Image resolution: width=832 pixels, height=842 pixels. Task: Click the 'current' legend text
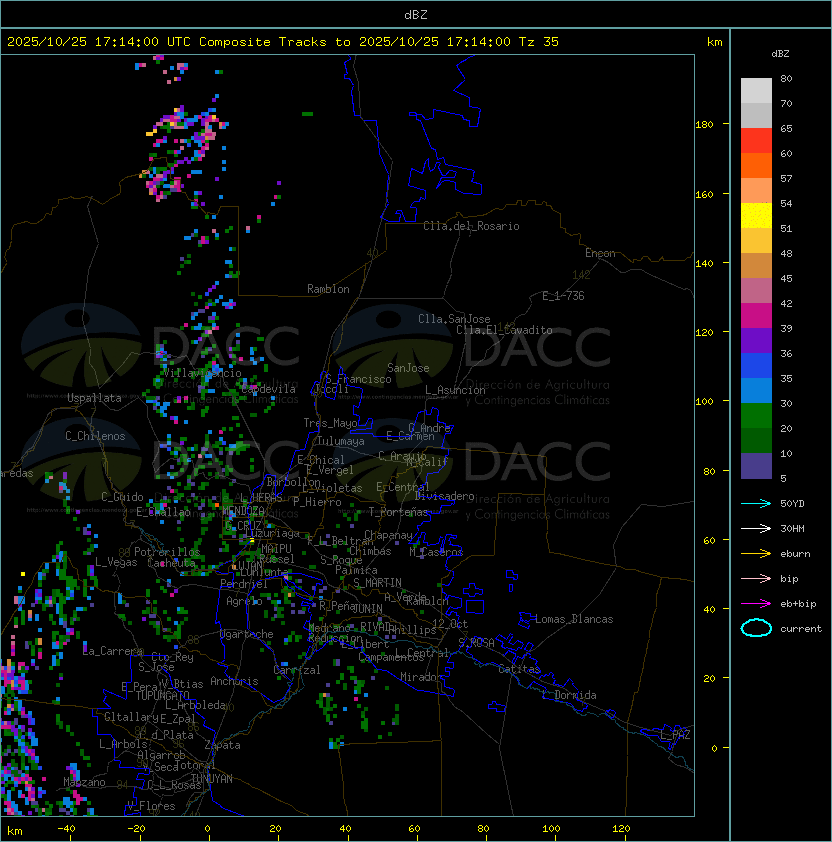[x=801, y=629]
